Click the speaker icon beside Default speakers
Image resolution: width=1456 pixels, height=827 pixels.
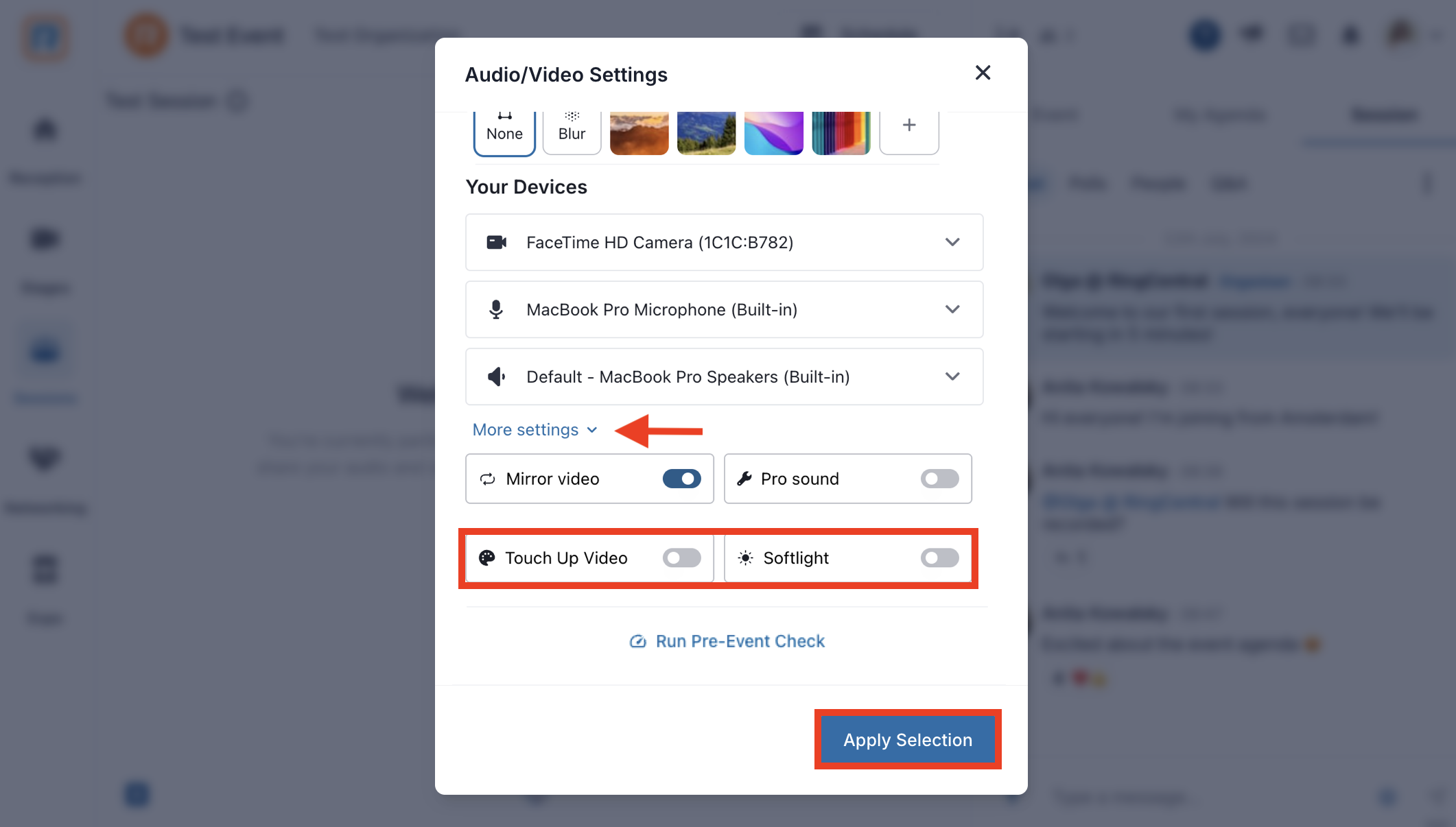[497, 376]
